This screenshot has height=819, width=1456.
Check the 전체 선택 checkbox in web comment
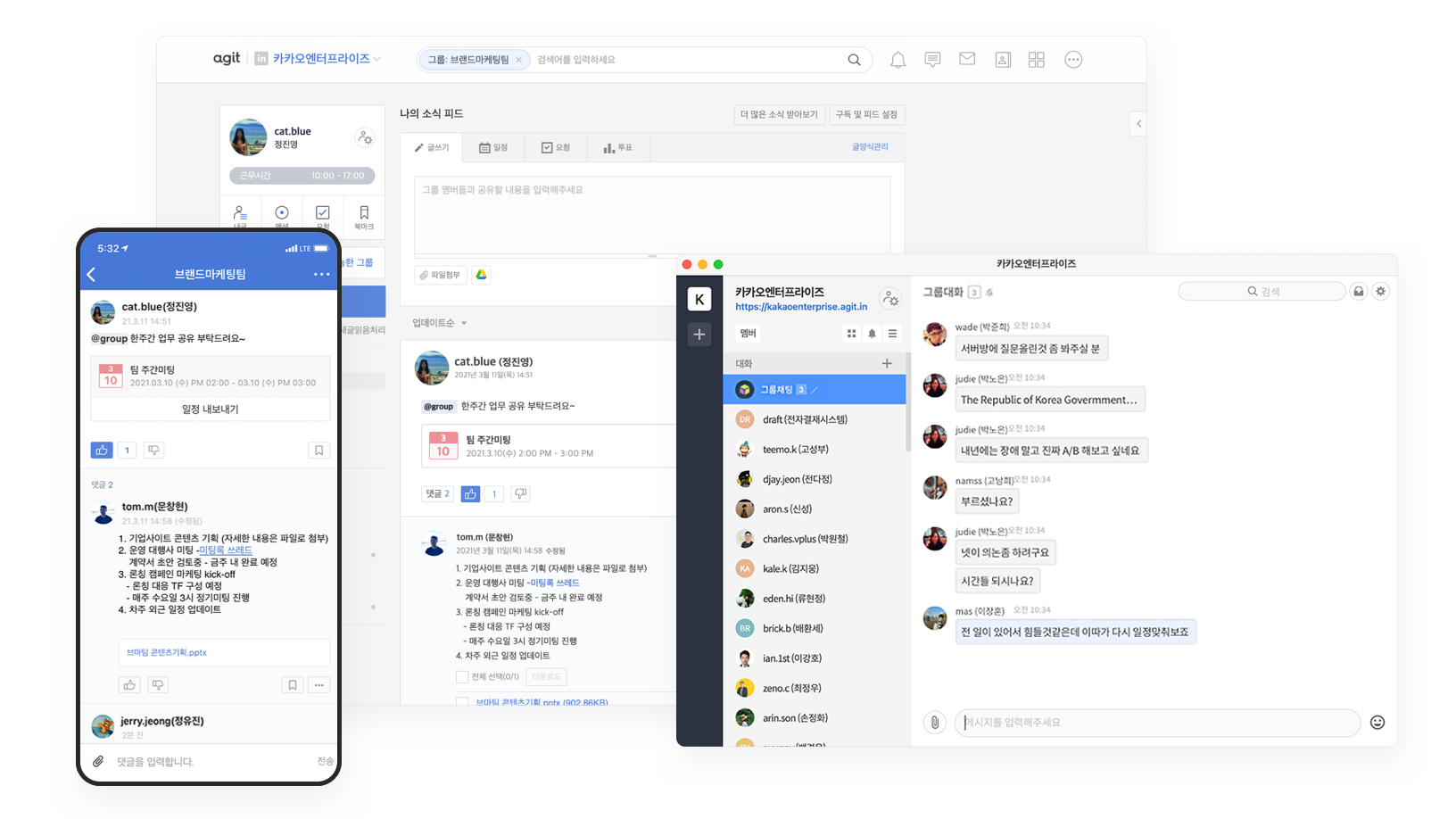[462, 677]
